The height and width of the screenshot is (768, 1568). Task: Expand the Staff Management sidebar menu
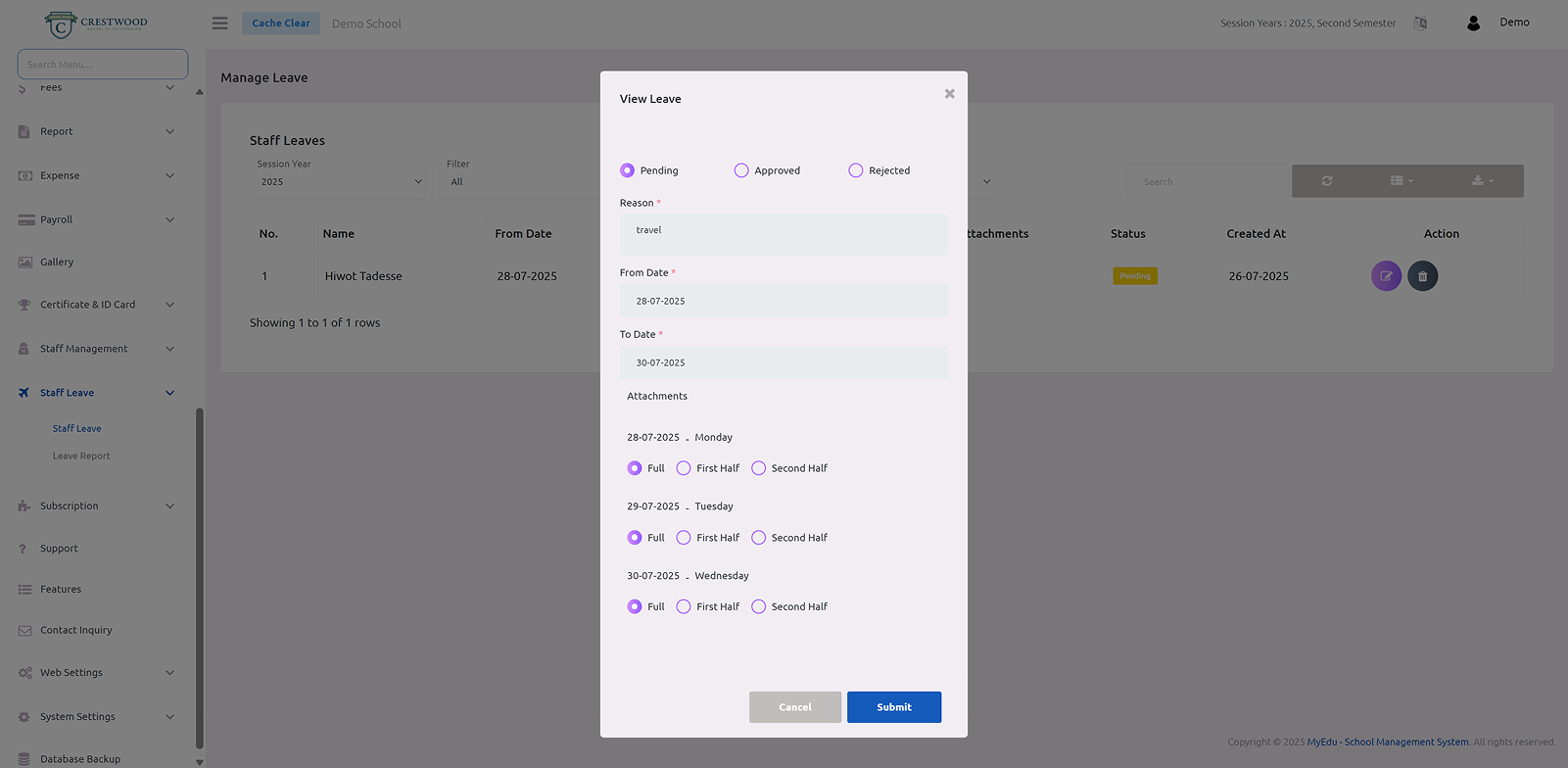point(96,349)
